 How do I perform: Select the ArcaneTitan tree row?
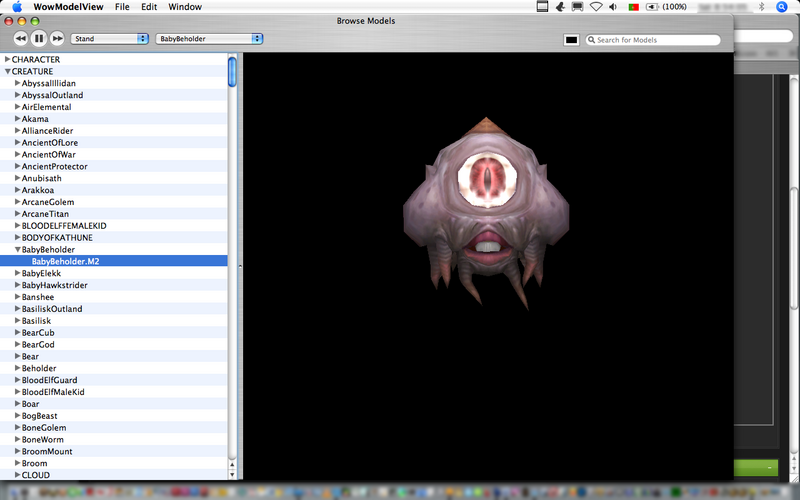coord(114,214)
